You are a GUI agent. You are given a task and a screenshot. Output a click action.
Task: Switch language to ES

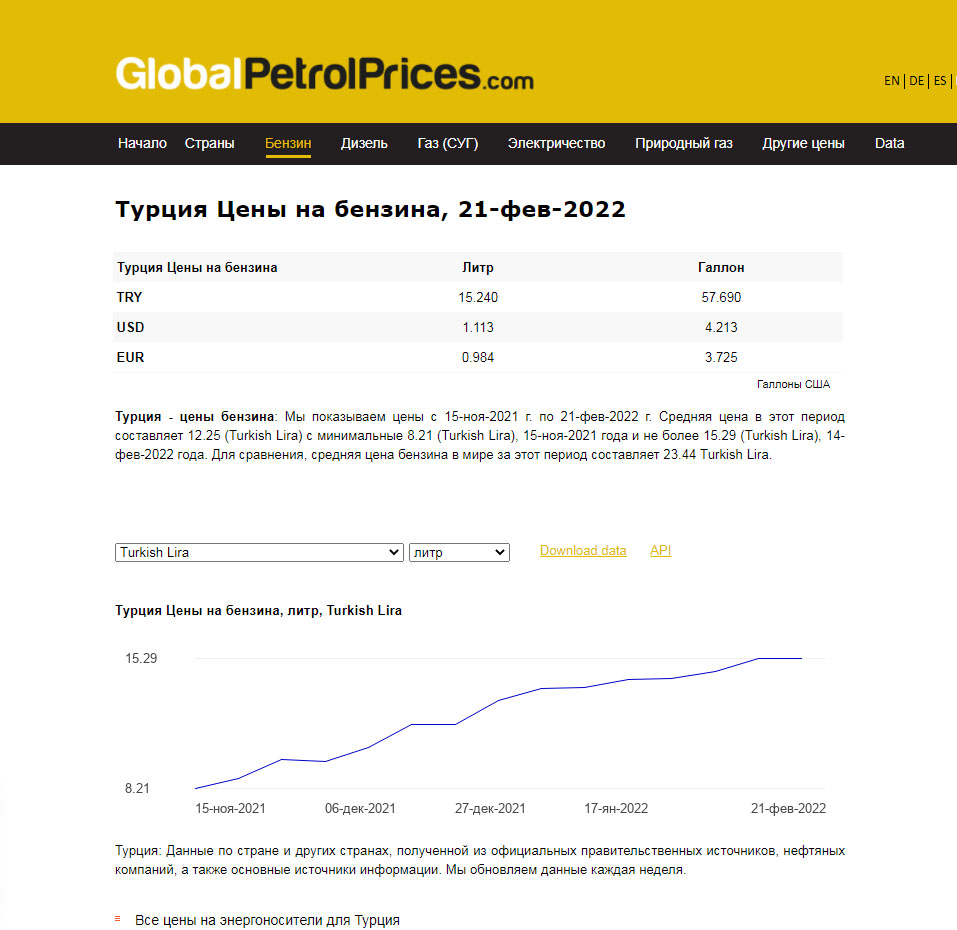point(940,81)
